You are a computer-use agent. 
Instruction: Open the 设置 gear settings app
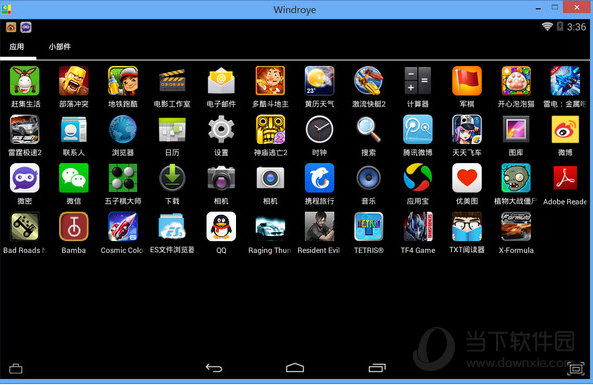coord(221,129)
